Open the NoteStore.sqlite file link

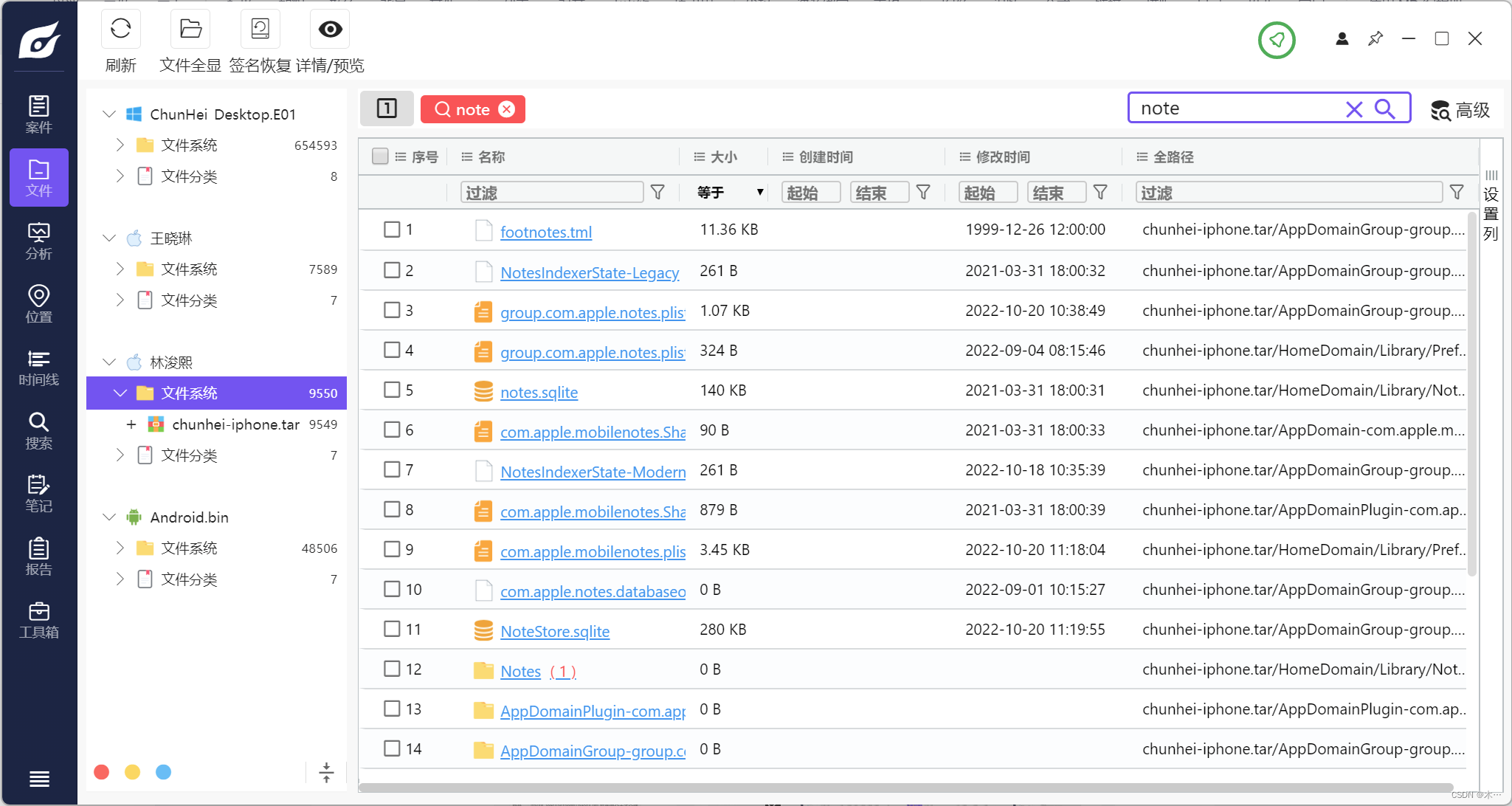pos(554,631)
